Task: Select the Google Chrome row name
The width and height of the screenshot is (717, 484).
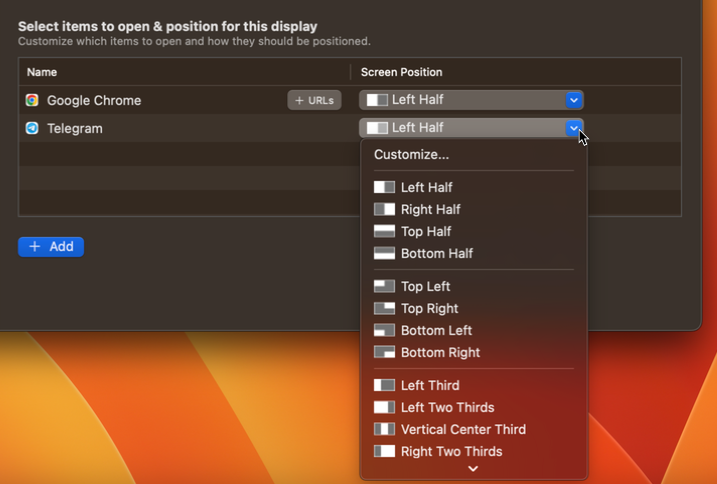Action: 94,100
